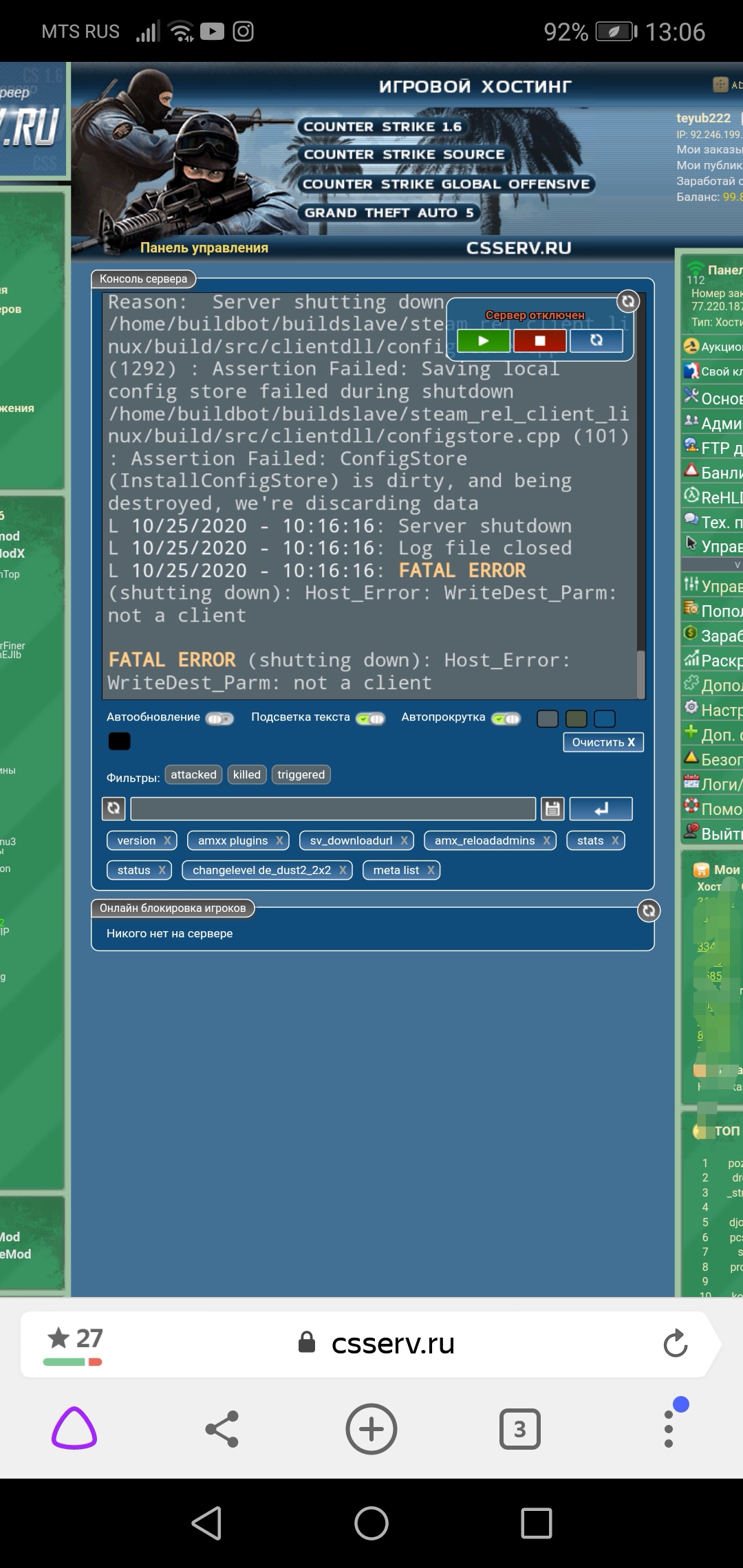743x1568 pixels.
Task: Pick the black console color swatch
Action: click(x=120, y=741)
